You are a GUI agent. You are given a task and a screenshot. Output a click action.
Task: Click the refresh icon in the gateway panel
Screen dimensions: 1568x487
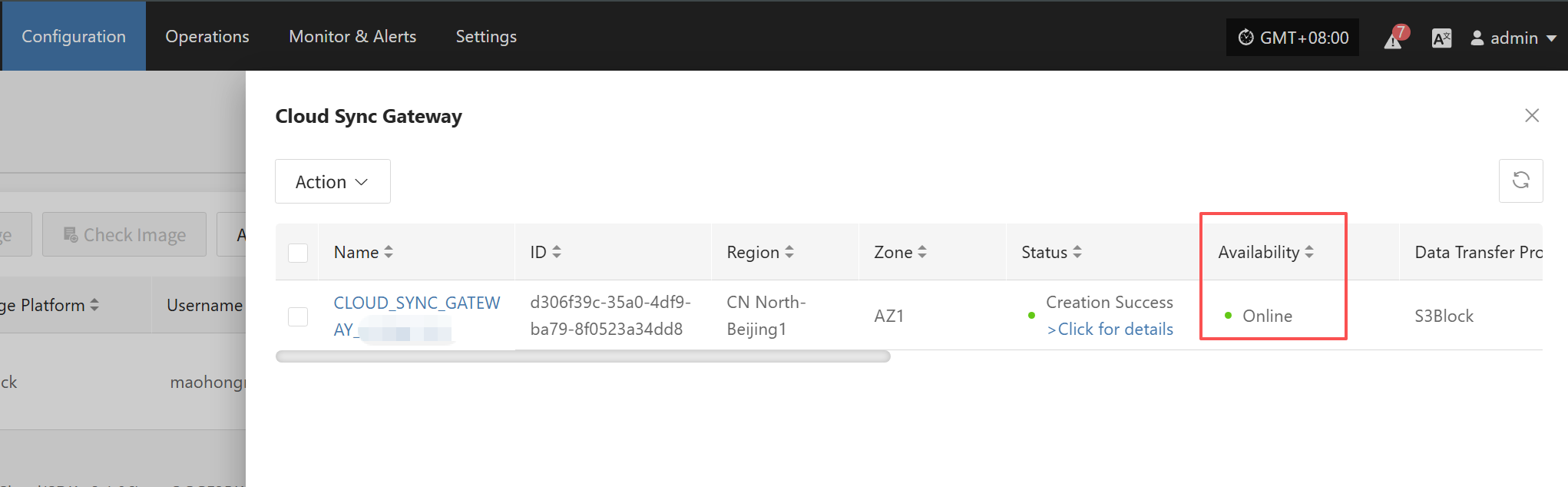tap(1520, 181)
